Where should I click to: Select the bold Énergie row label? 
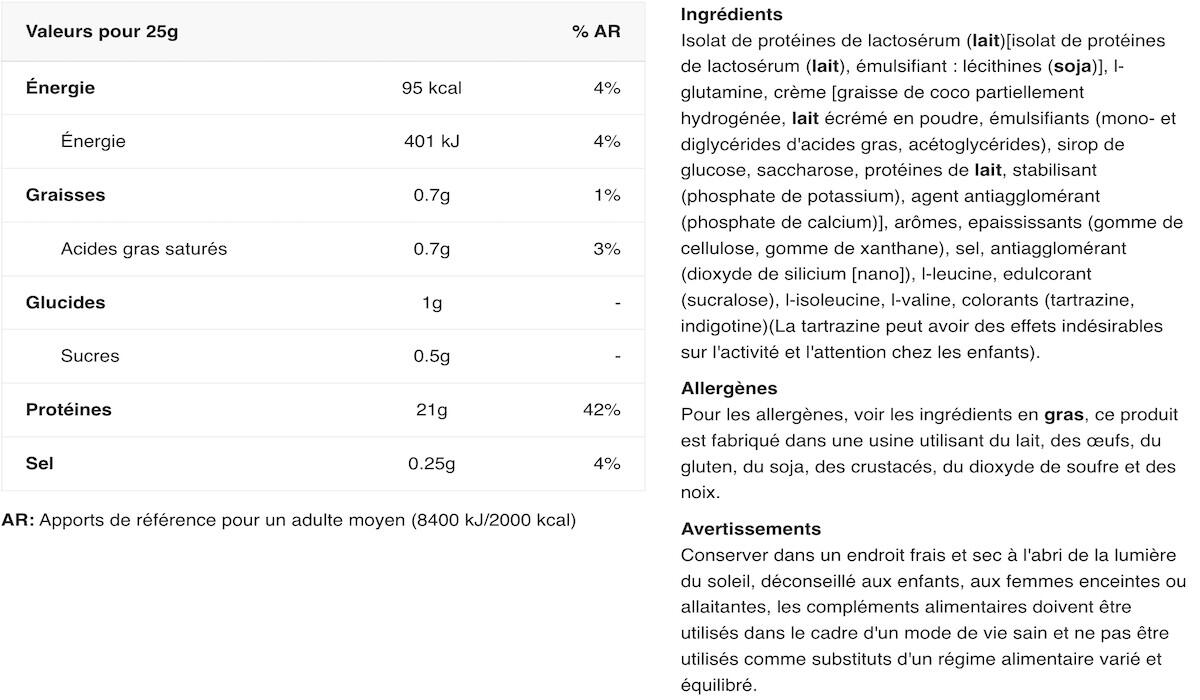click(60, 88)
